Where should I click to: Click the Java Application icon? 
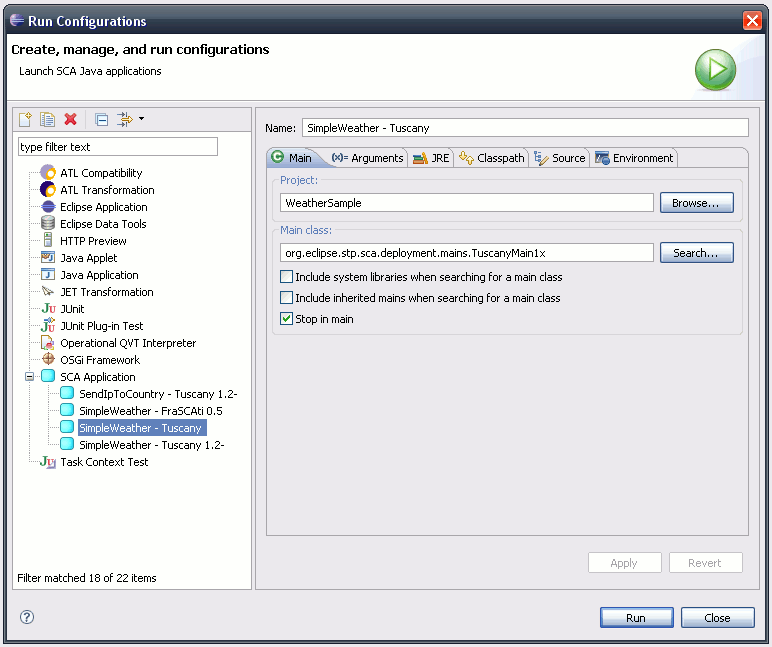(48, 275)
